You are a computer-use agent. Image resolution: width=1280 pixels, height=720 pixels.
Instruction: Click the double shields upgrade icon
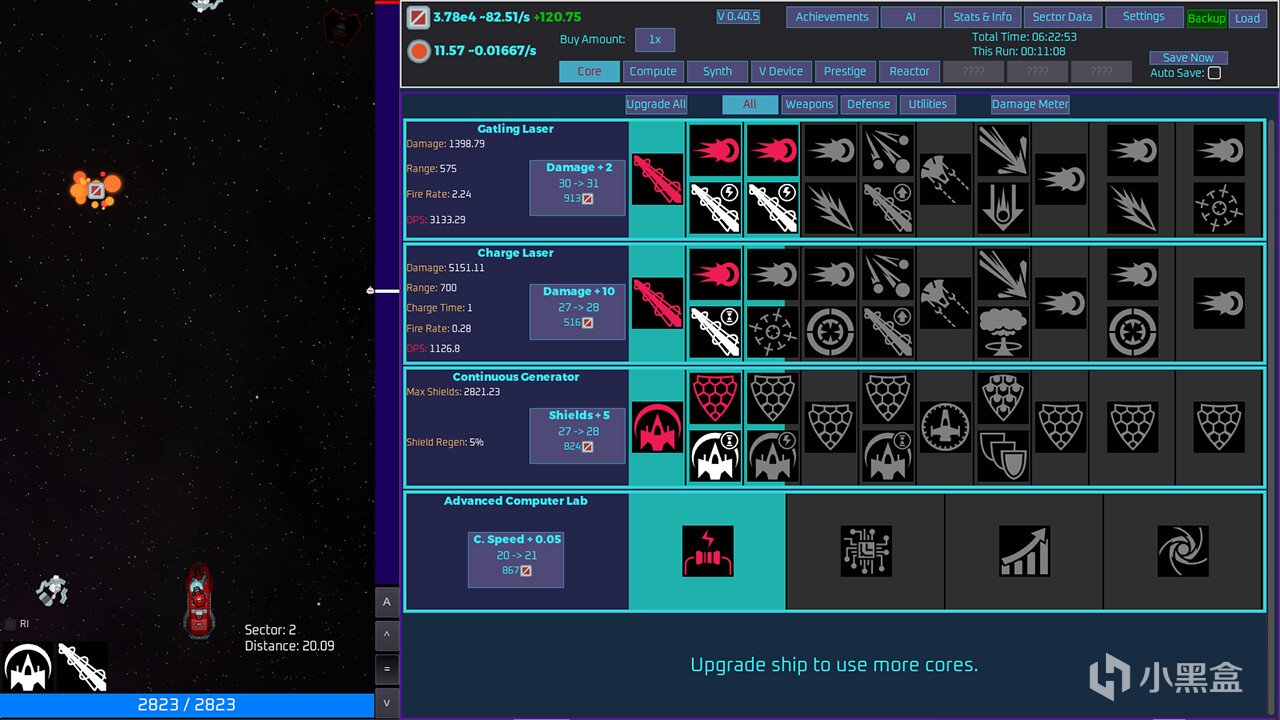pyautogui.click(x=1002, y=455)
